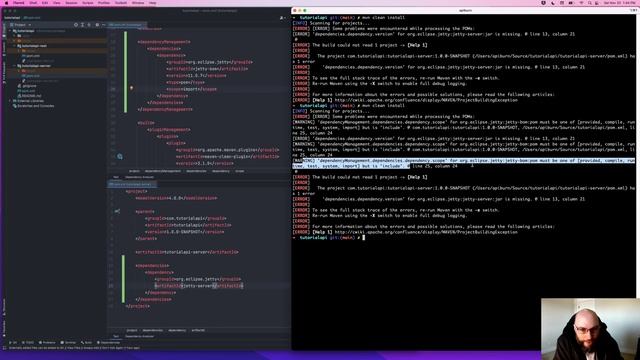Select Text tab of upper editor

(x=116, y=177)
